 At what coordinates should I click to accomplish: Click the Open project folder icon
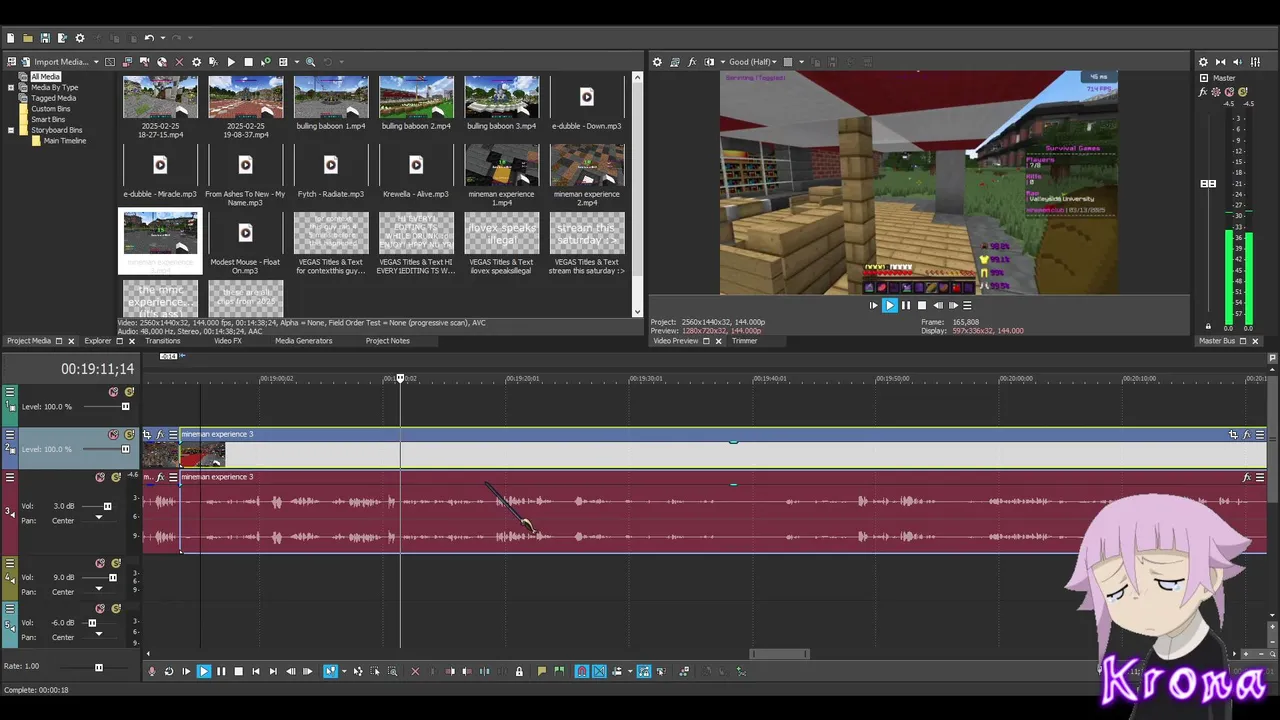[28, 38]
